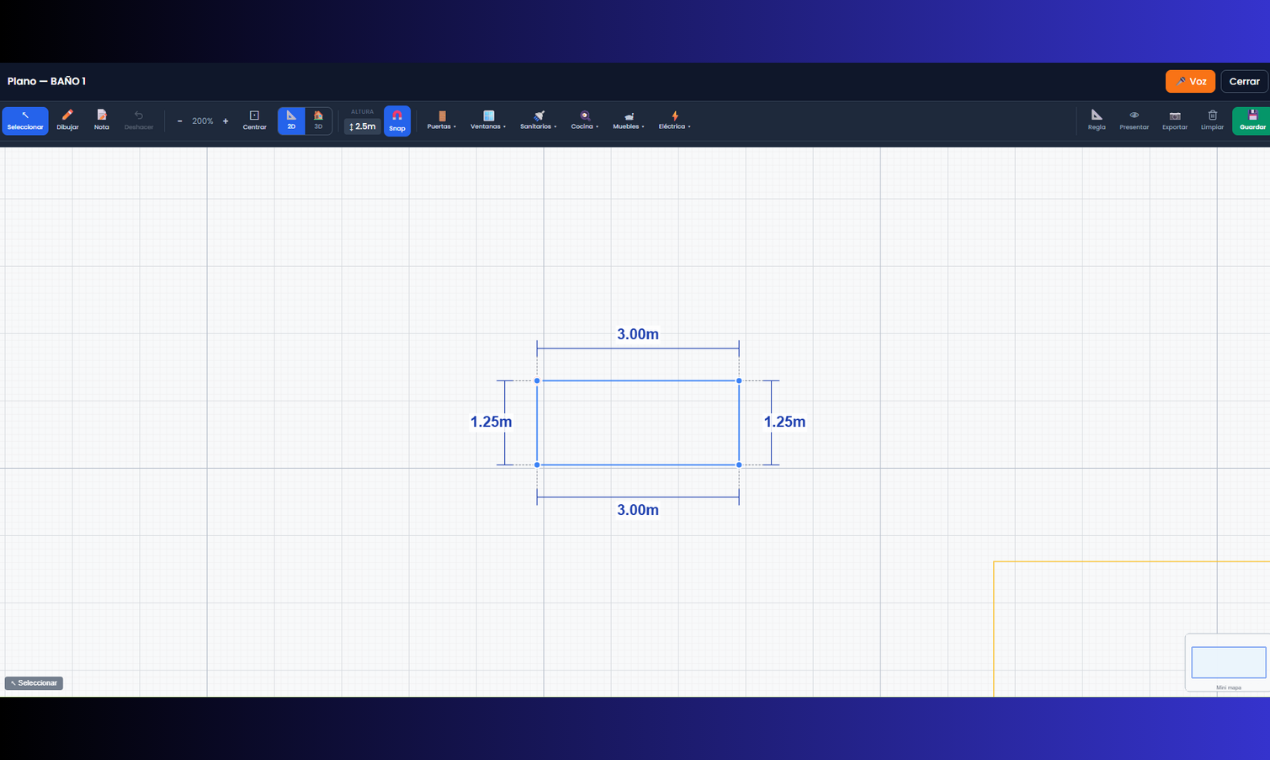Click the left 1.25m dimension label
This screenshot has height=760, width=1270.
click(x=491, y=422)
